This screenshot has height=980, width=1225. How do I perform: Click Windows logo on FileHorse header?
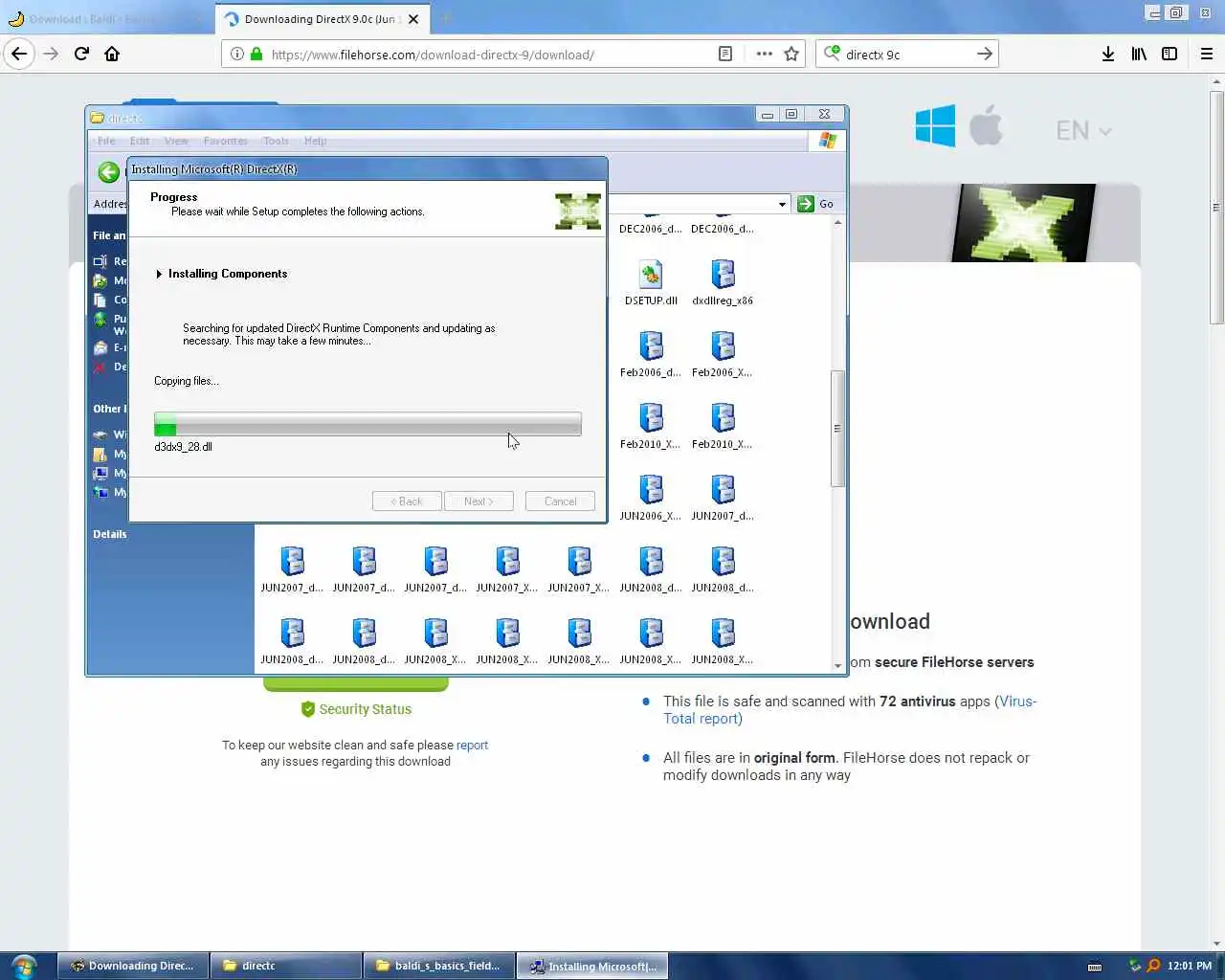935,125
